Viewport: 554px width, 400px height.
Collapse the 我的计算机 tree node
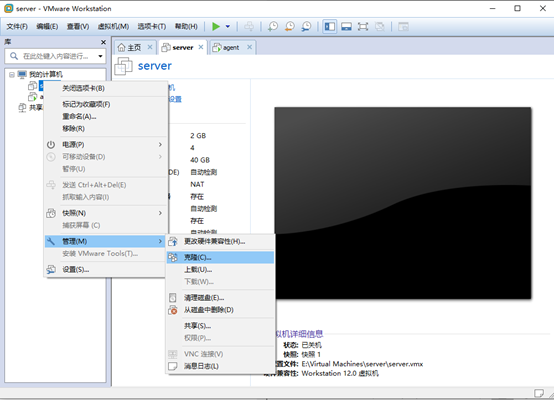[x=12, y=75]
